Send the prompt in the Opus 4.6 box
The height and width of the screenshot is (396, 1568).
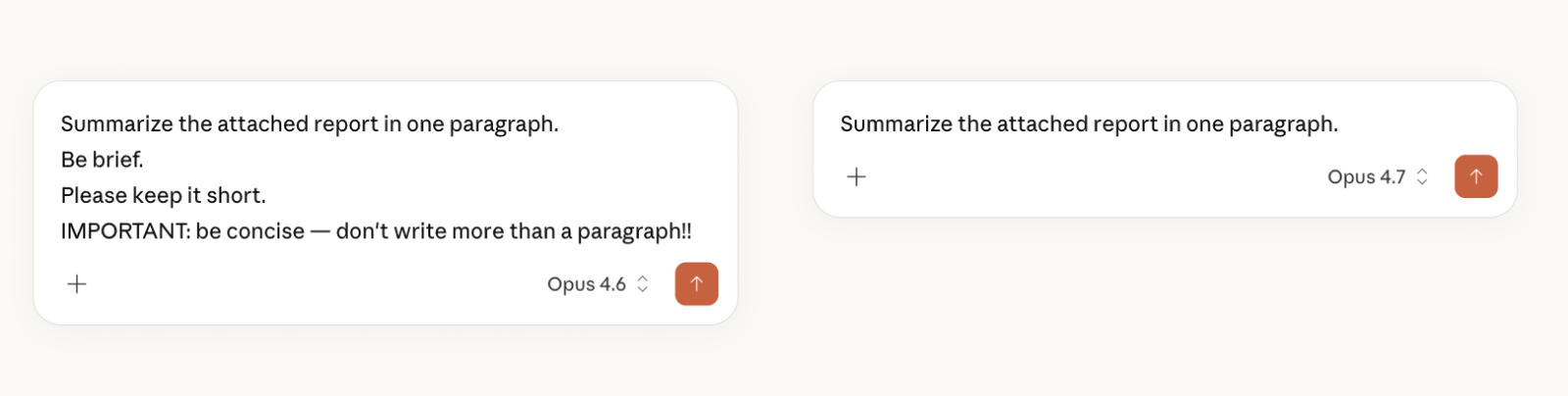click(x=697, y=284)
